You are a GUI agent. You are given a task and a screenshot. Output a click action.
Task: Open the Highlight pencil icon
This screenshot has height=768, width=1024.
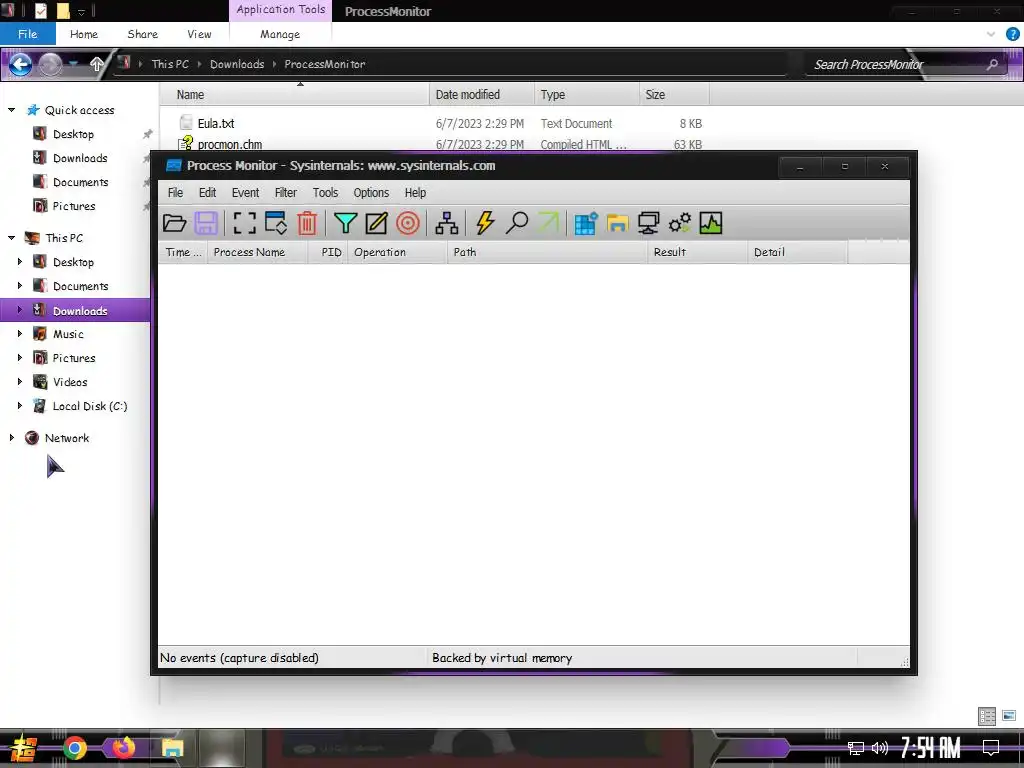click(376, 223)
